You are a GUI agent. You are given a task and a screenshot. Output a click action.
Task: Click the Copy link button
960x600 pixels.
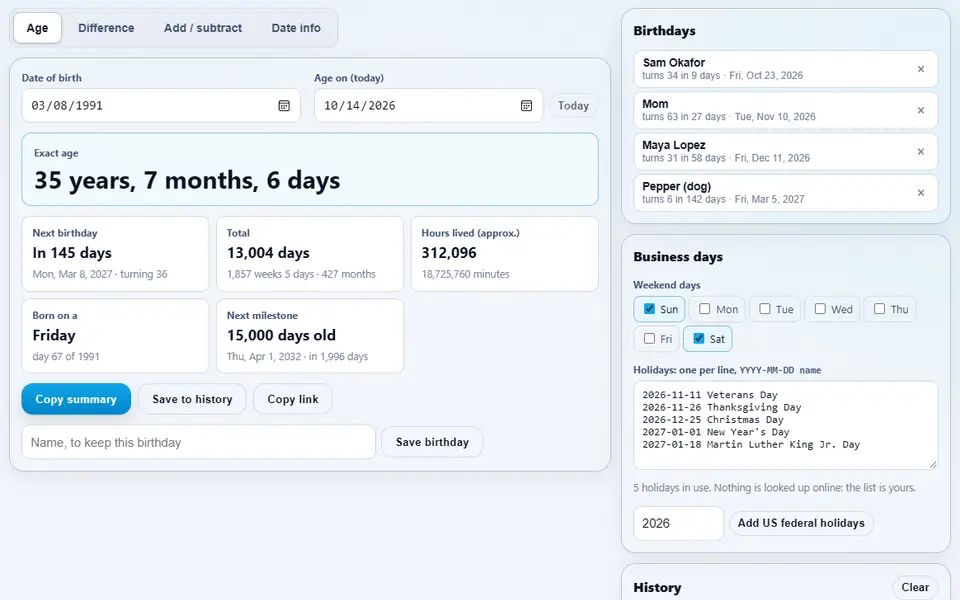point(293,399)
